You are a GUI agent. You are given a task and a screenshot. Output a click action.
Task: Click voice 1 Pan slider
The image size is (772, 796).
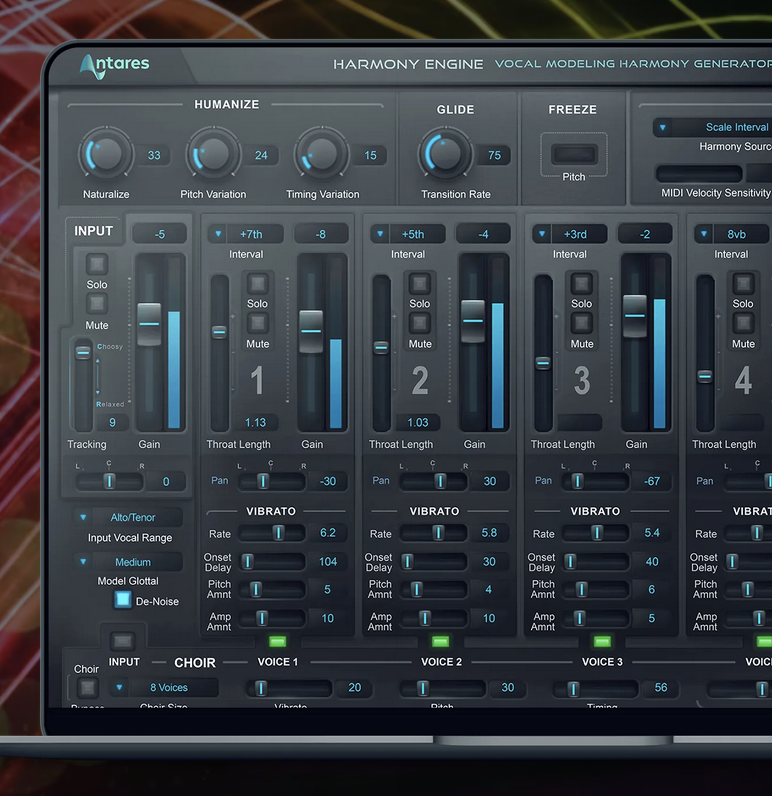[x=272, y=481]
